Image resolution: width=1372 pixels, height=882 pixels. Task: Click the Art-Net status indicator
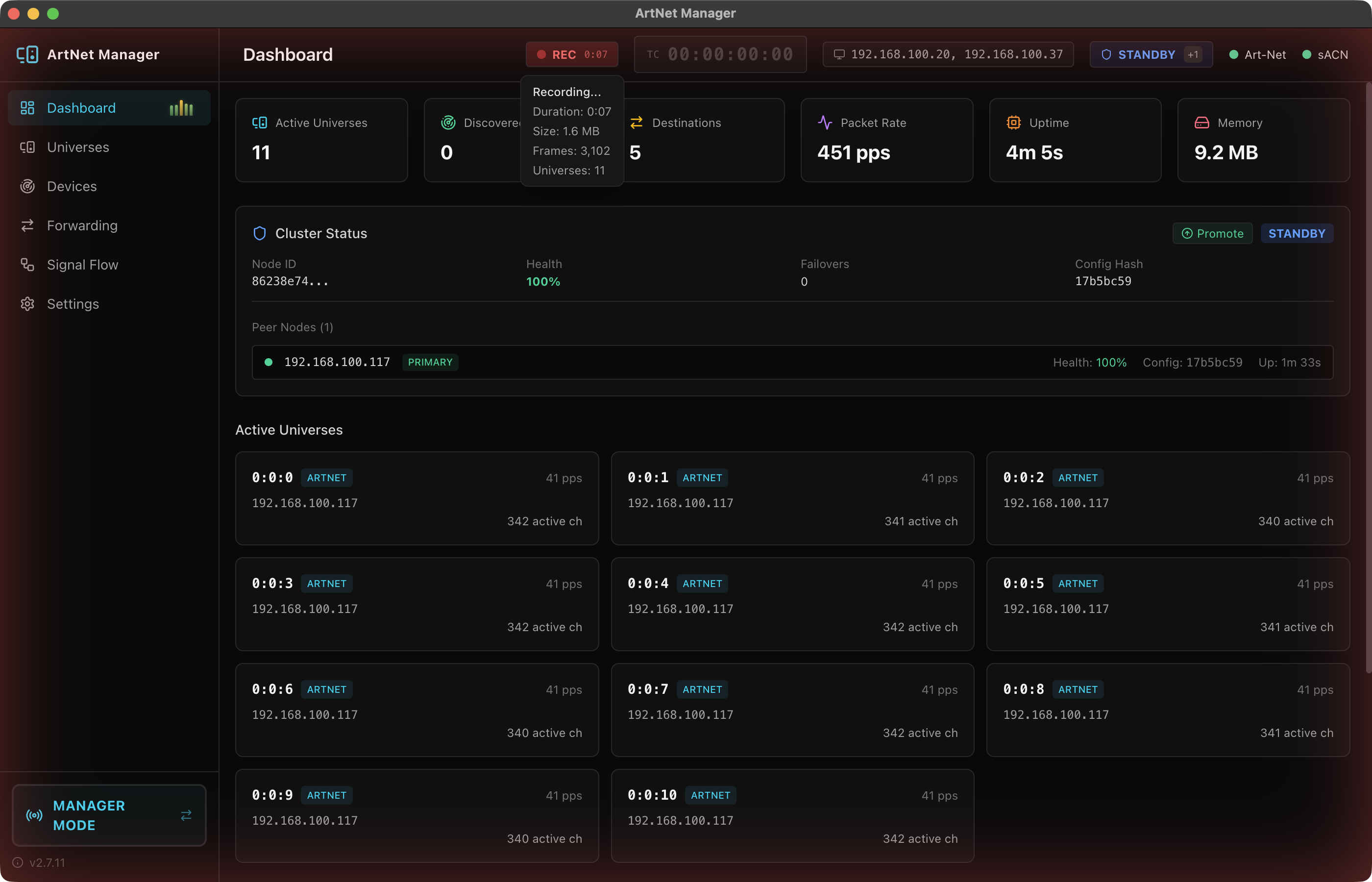click(x=1257, y=54)
